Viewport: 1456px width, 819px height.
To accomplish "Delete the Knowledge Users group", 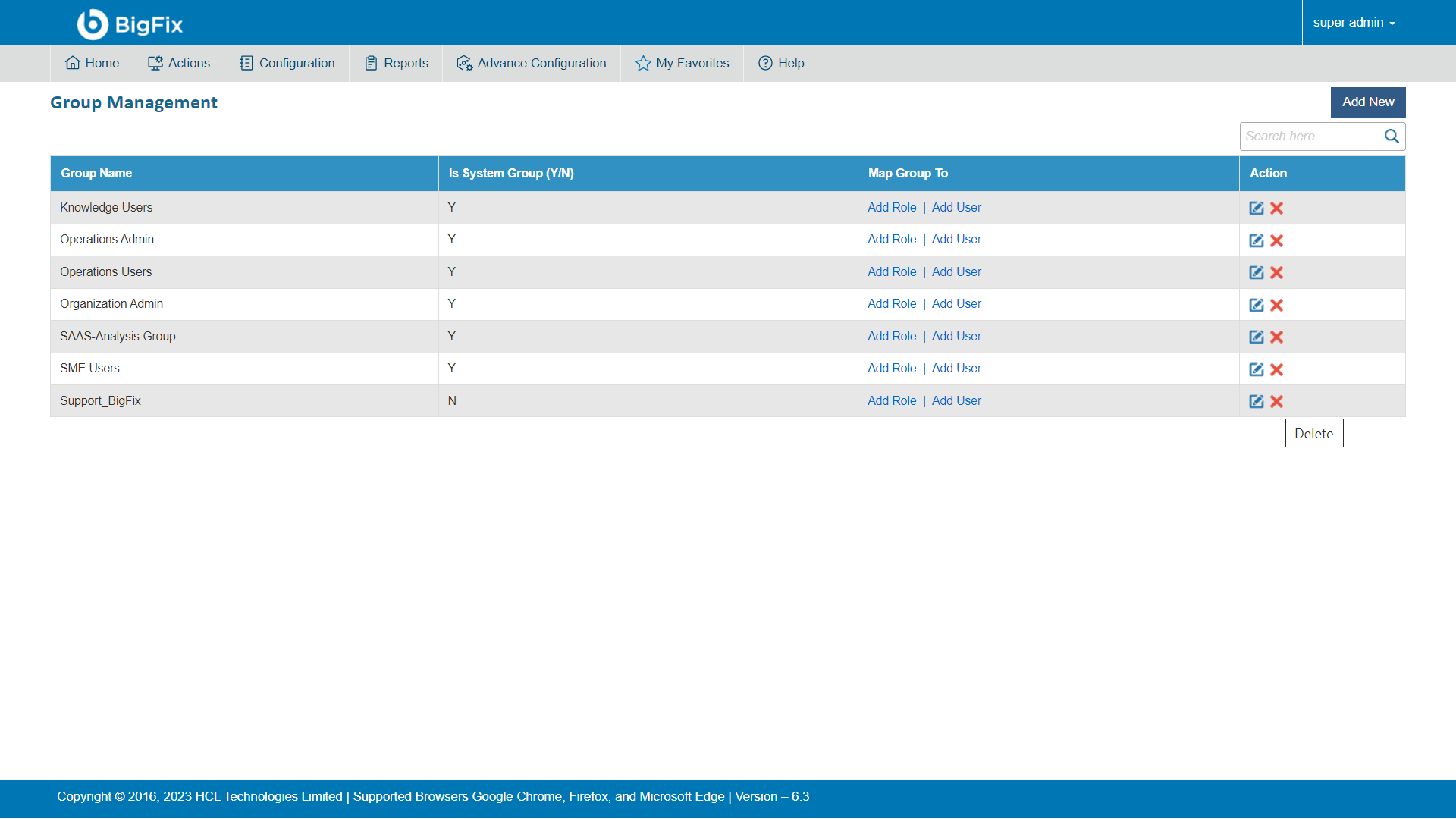I will tap(1276, 208).
